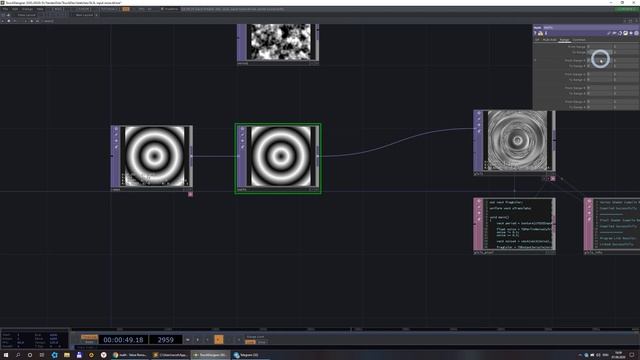Click the timecode display 00:00:49.18
The height and width of the screenshot is (360, 640).
coord(123,340)
